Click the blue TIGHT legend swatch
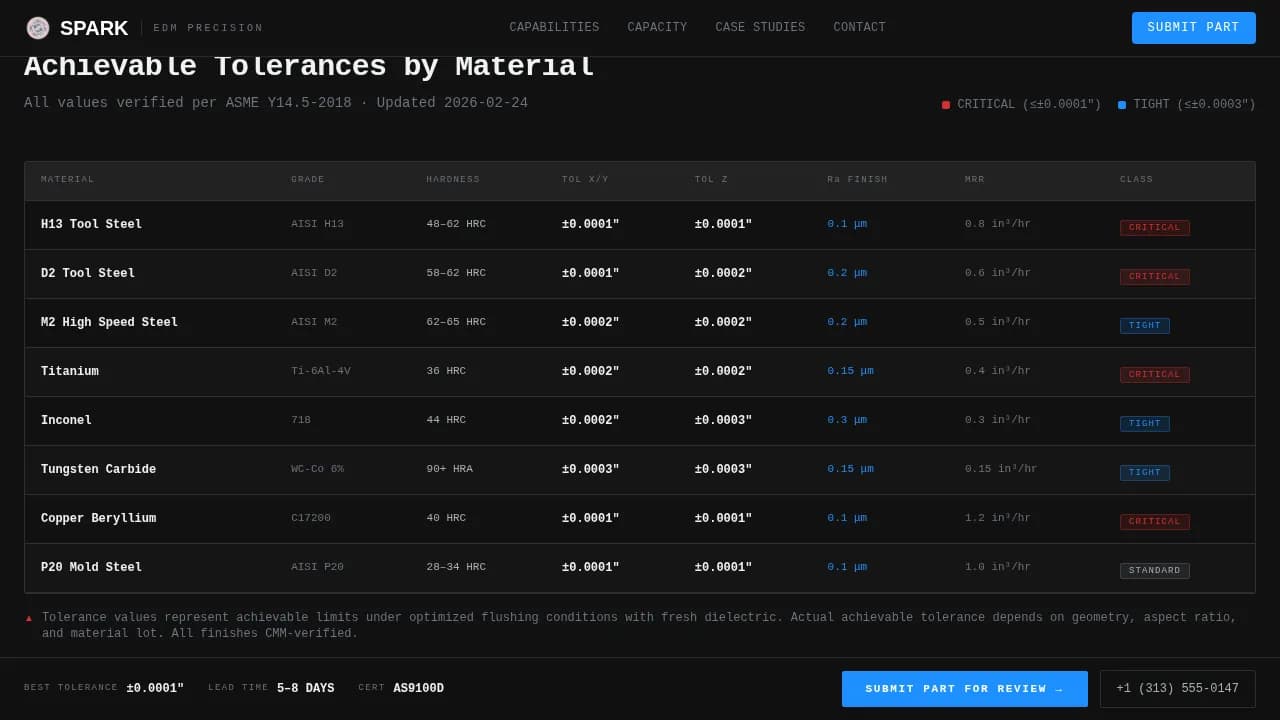Viewport: 1280px width, 720px height. pyautogui.click(x=1122, y=105)
